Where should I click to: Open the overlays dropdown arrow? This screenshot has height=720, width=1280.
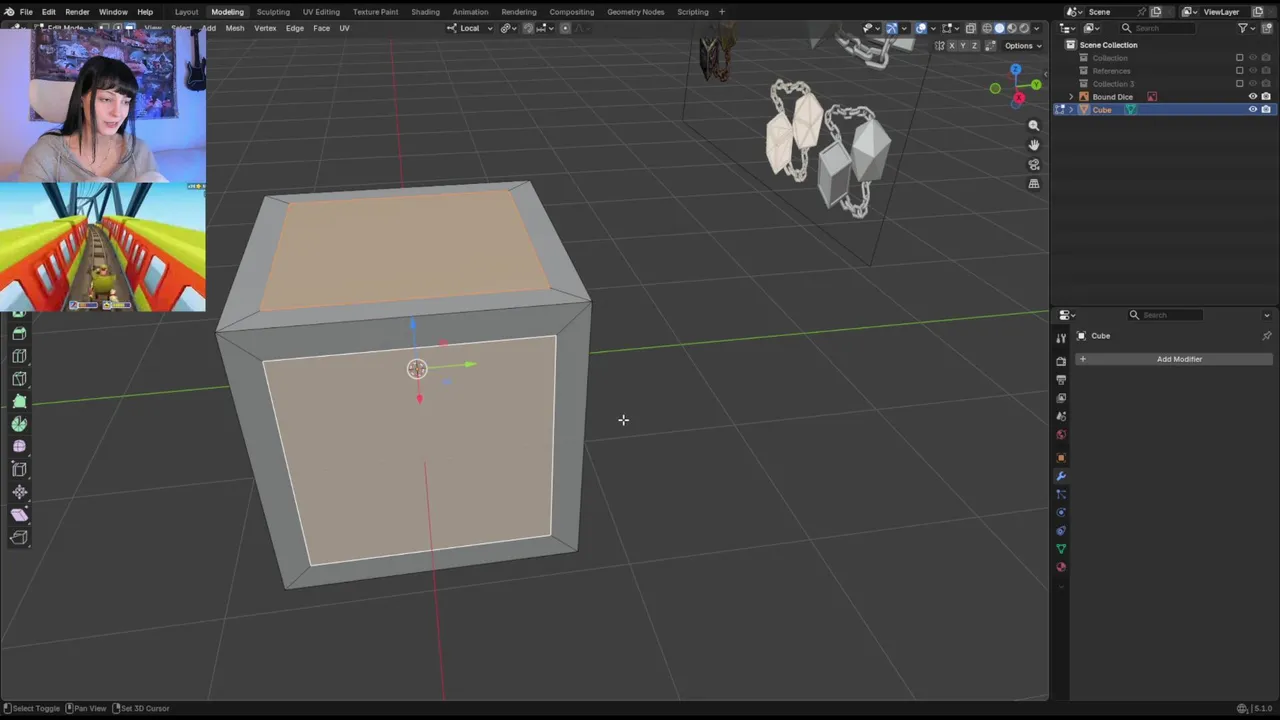pyautogui.click(x=933, y=28)
